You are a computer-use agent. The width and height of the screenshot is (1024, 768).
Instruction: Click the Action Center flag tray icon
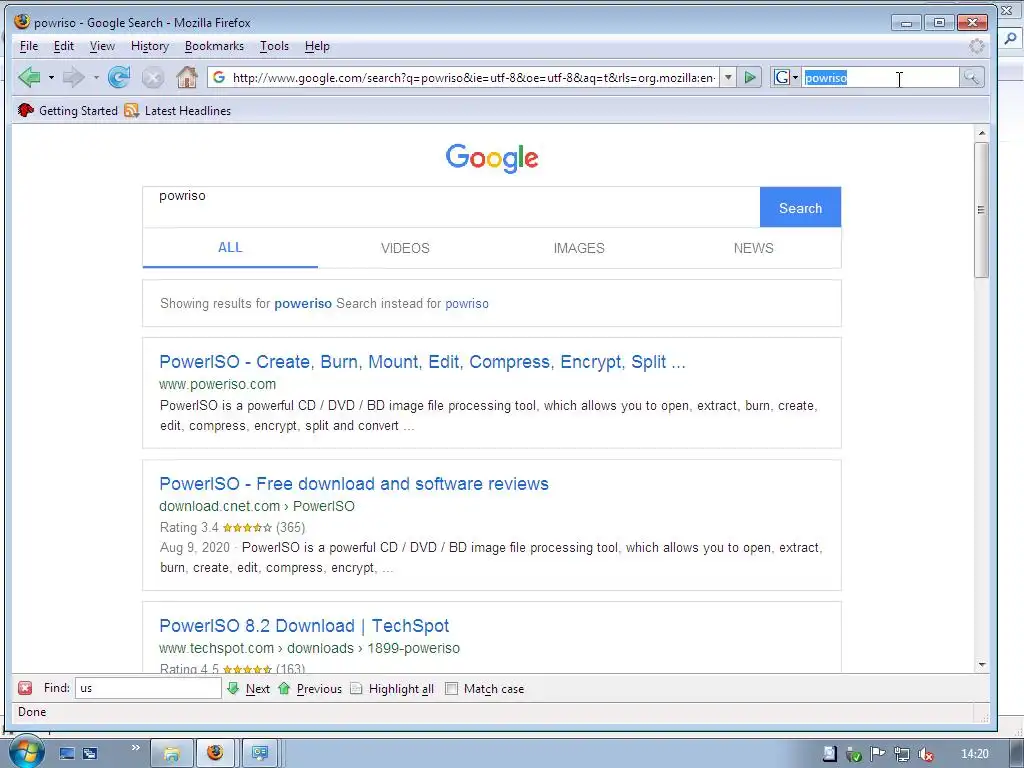pos(878,754)
